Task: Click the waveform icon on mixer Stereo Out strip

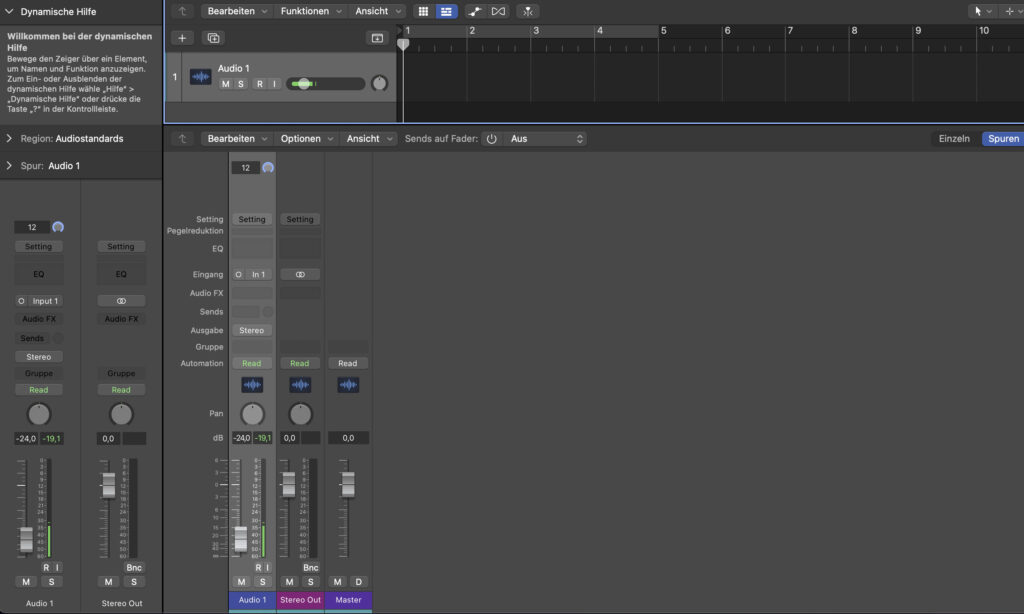Action: coord(300,385)
